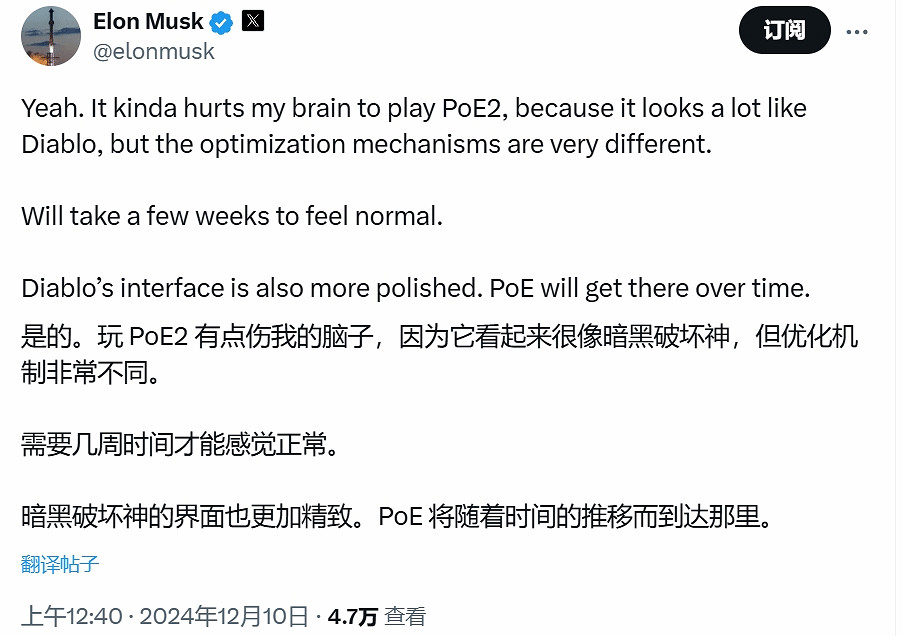Click the blue verified checkmark badge
Viewport: 903px width, 636px height.
[219, 20]
